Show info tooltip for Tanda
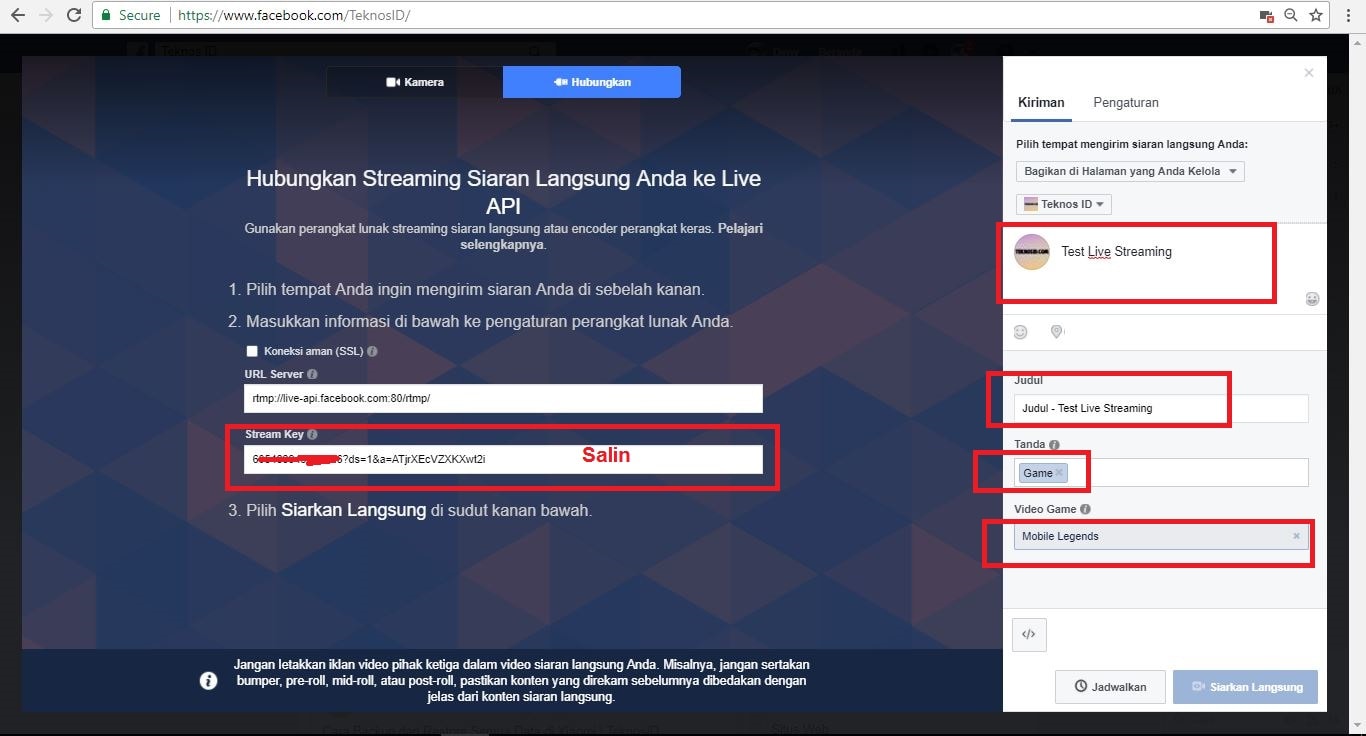Image resolution: width=1366 pixels, height=736 pixels. [1054, 445]
